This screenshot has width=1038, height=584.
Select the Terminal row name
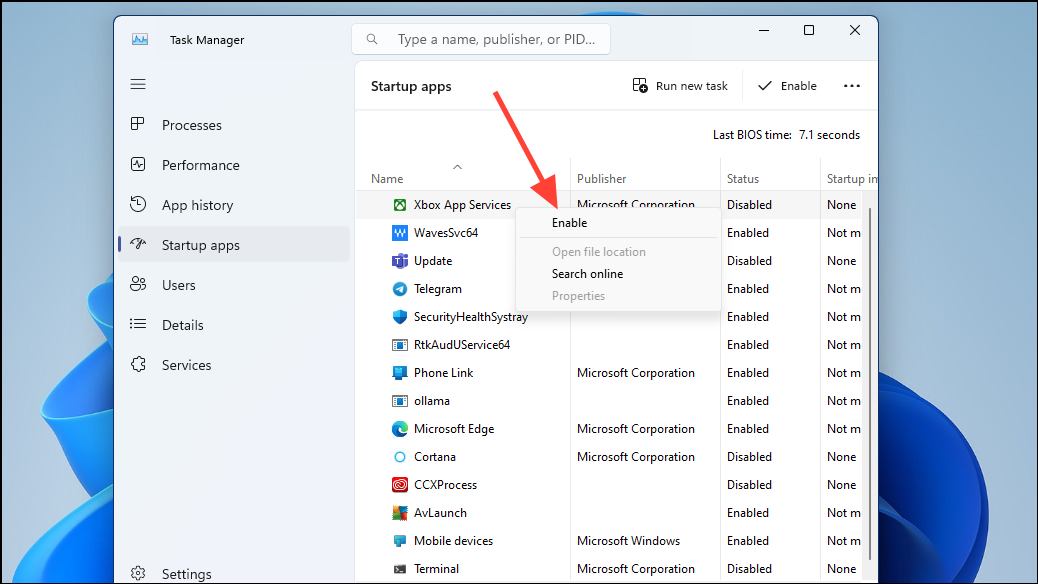click(x=436, y=569)
